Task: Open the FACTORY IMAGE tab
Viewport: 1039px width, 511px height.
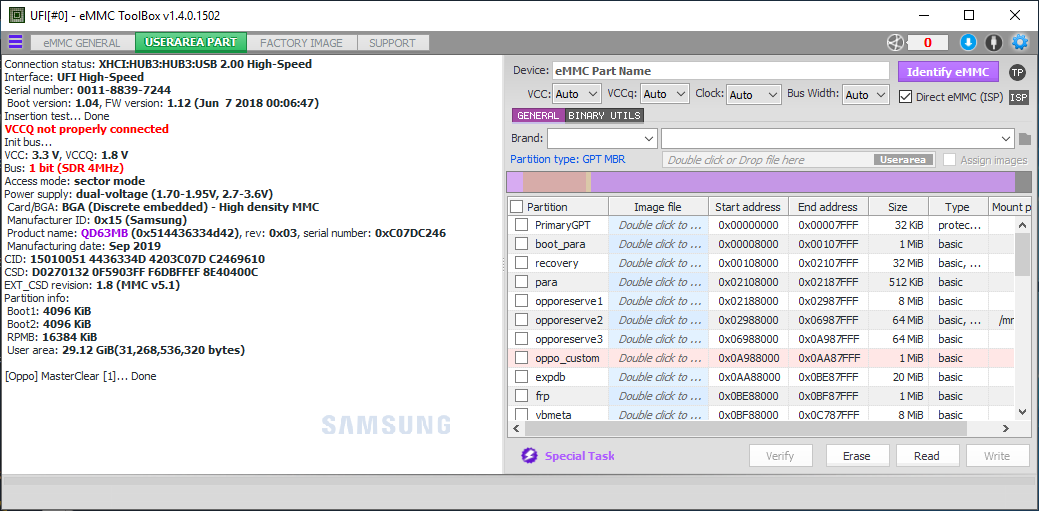Action: coord(301,43)
